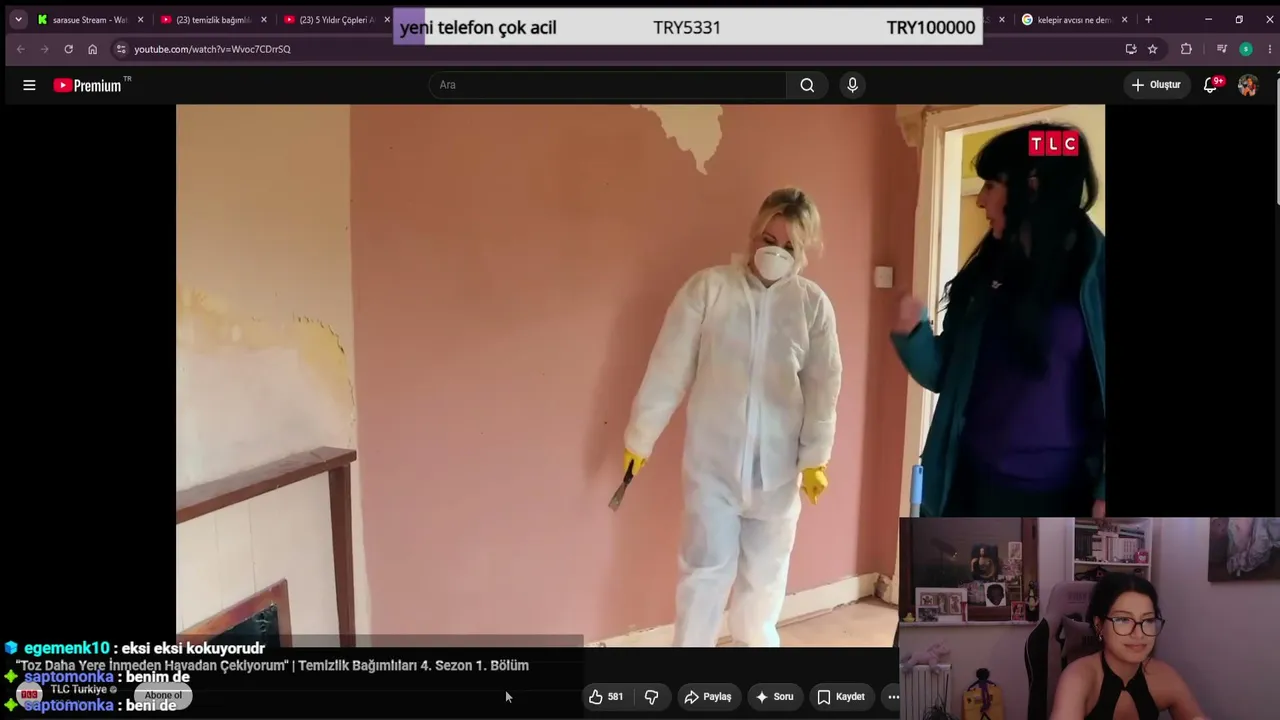The height and width of the screenshot is (720, 1280).
Task: Open a new browser tab
Action: (x=1148, y=19)
